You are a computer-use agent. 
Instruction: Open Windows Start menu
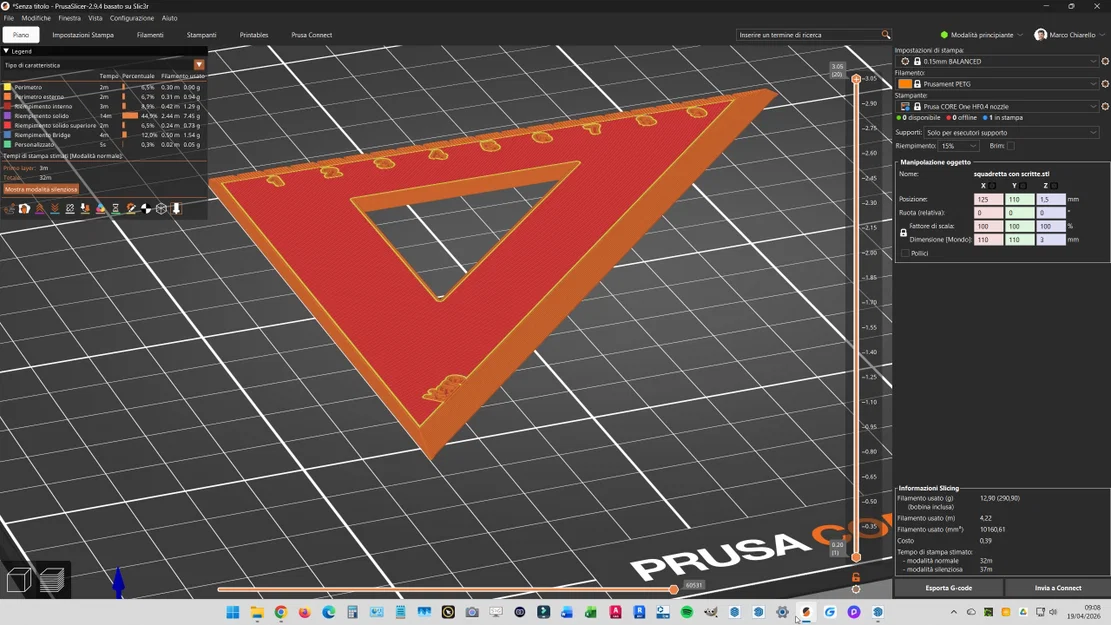tap(232, 612)
